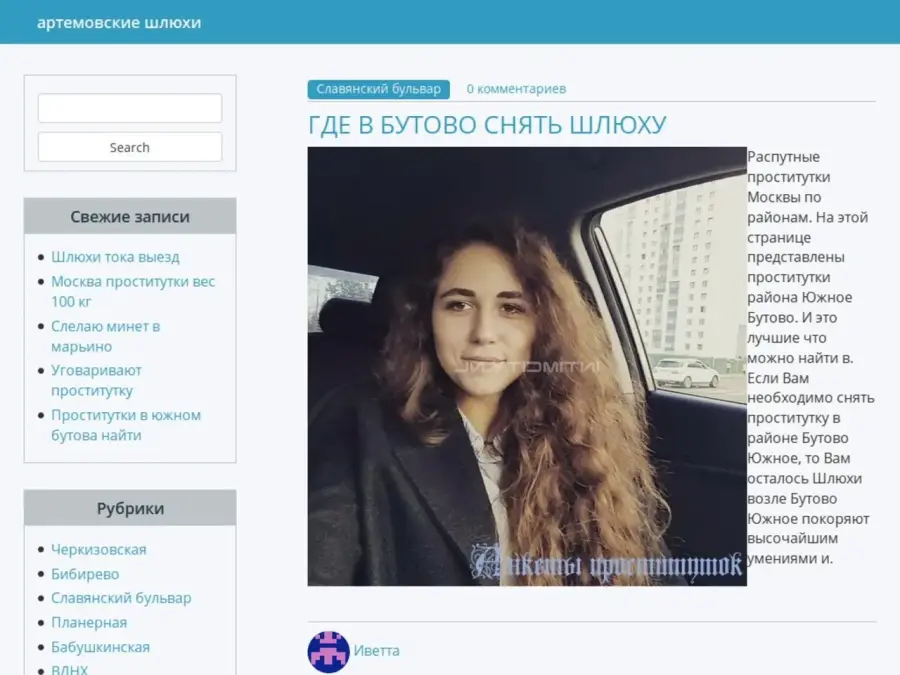
Task: Open the 0 комментариев link
Action: click(516, 89)
